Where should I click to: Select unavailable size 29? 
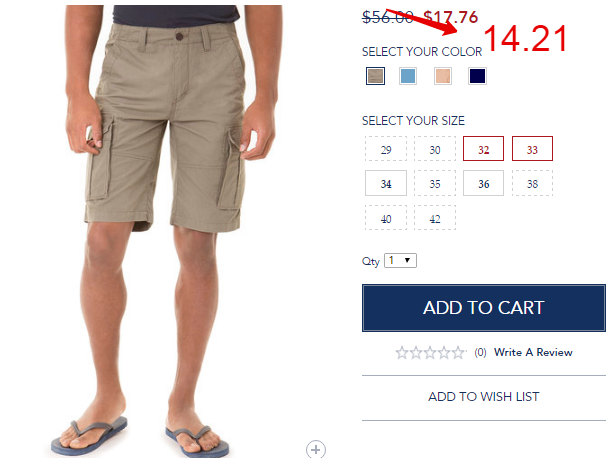tap(386, 149)
